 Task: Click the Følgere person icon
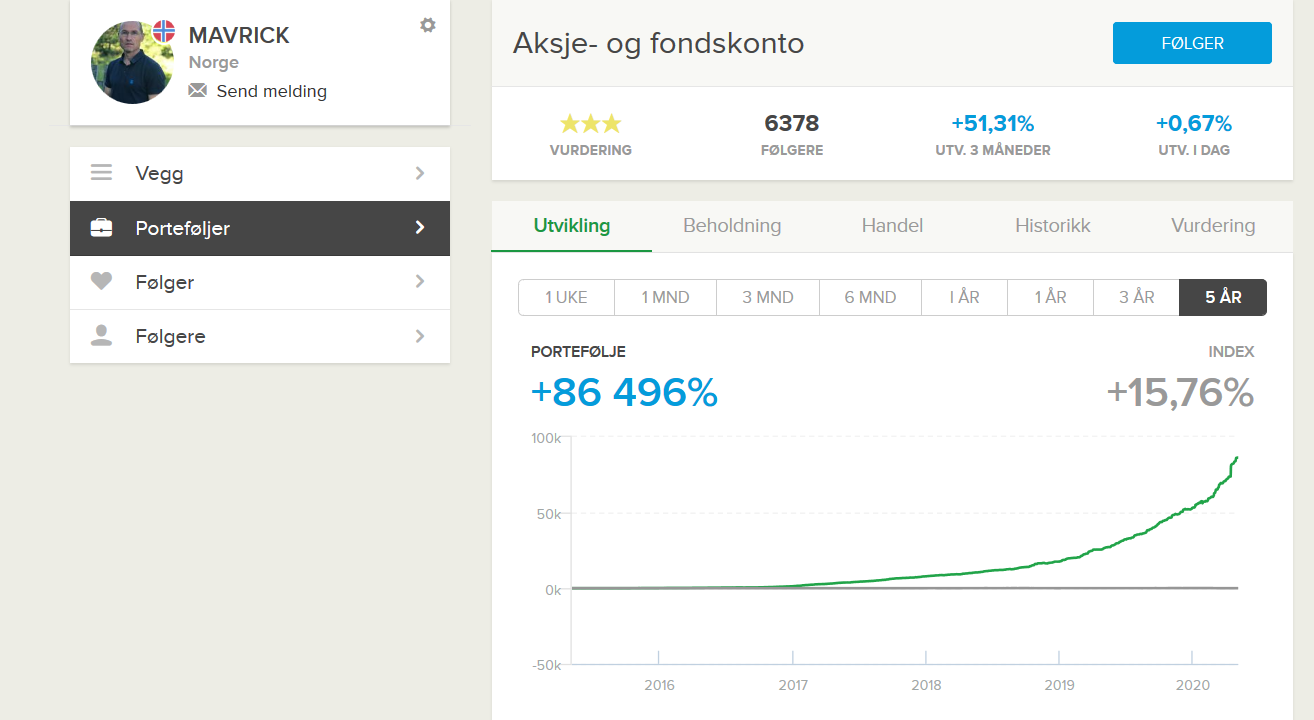(x=101, y=336)
